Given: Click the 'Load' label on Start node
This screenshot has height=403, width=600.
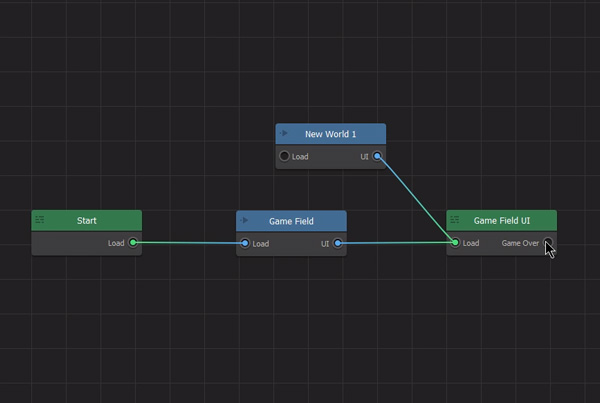Looking at the screenshot, I should point(116,243).
